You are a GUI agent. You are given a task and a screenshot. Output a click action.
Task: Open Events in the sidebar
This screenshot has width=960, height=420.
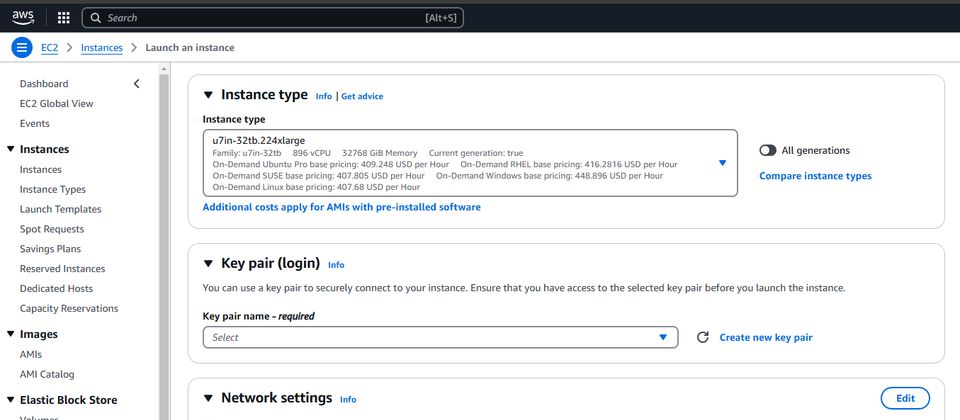point(34,123)
